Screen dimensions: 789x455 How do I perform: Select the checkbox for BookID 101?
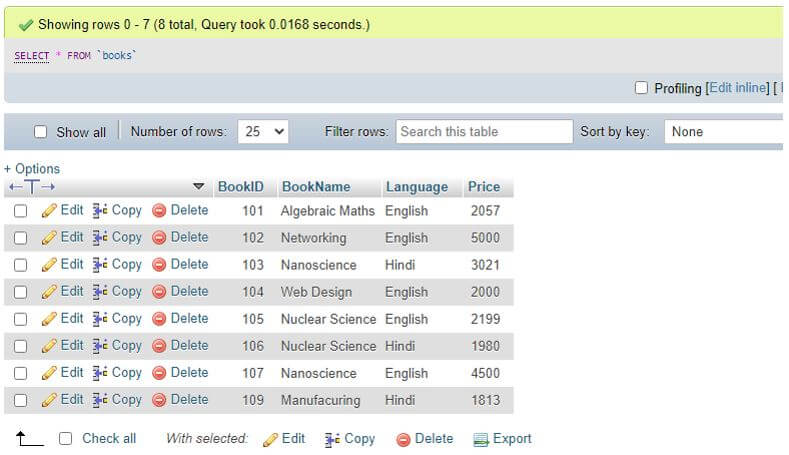pyautogui.click(x=21, y=211)
